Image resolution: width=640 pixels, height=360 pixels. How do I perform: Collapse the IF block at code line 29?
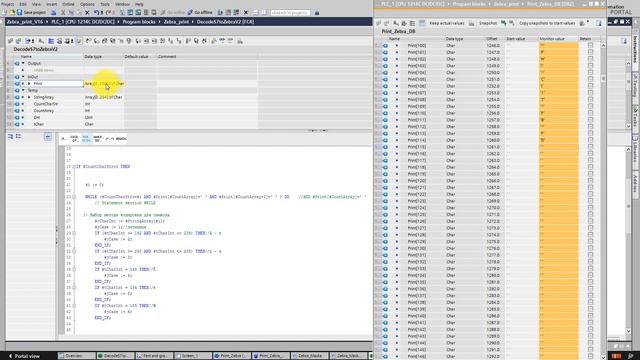point(74,233)
